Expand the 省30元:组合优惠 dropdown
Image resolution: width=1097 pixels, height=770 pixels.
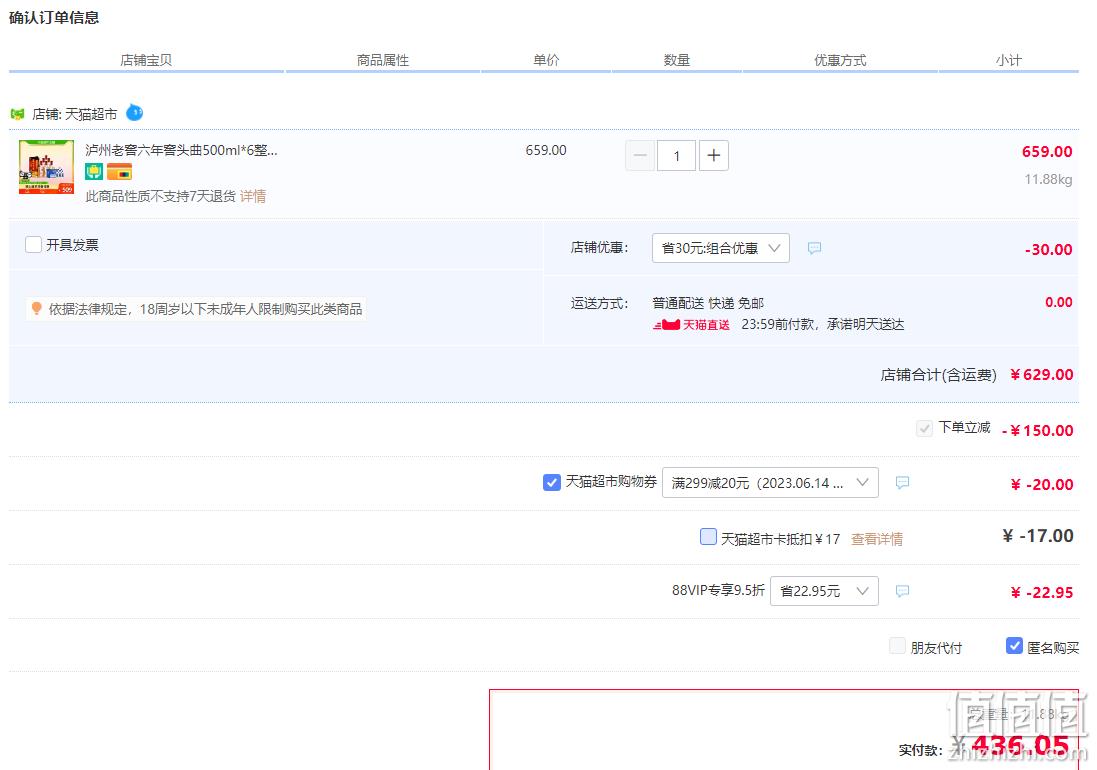click(721, 248)
